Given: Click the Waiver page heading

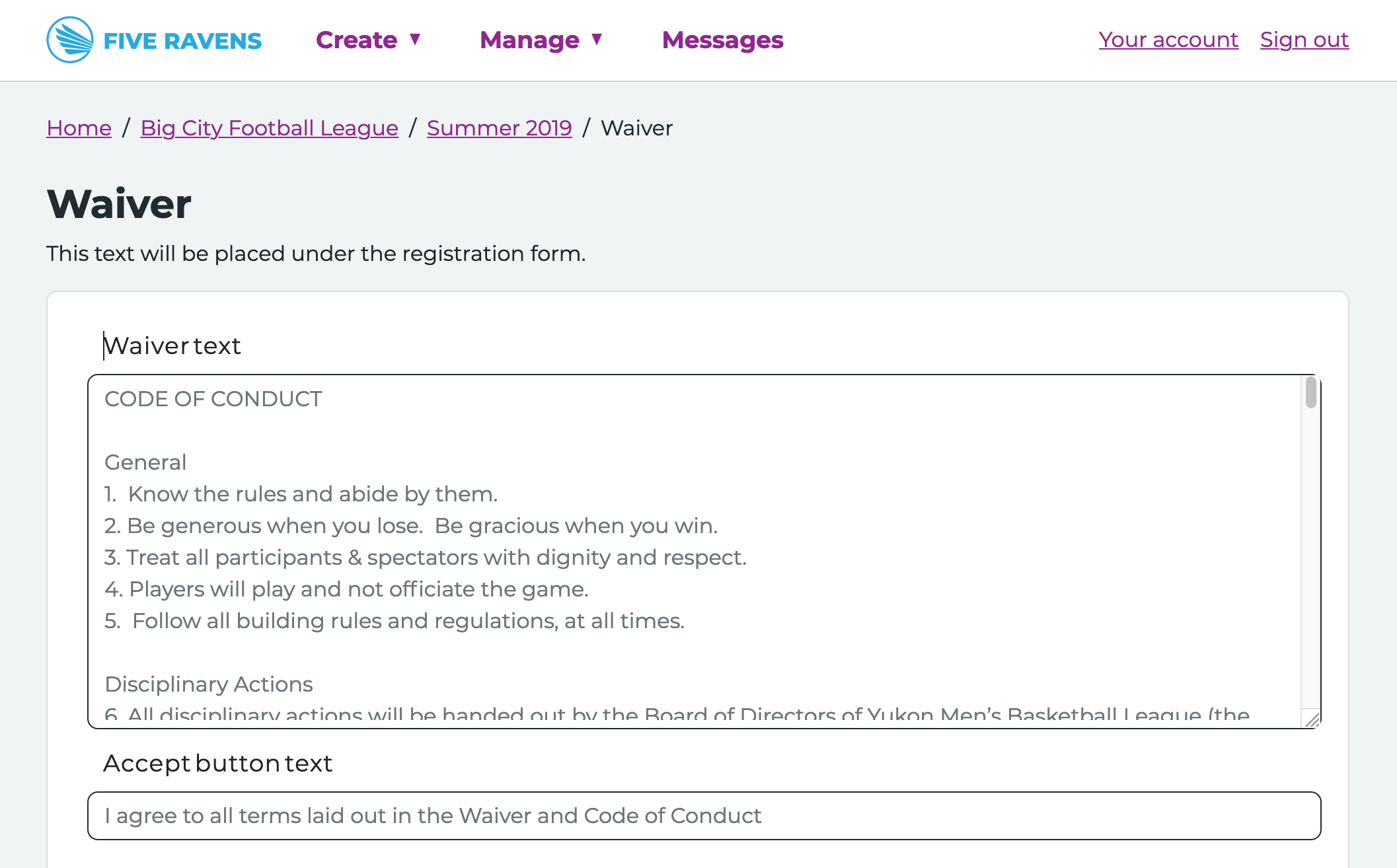Looking at the screenshot, I should pos(119,204).
